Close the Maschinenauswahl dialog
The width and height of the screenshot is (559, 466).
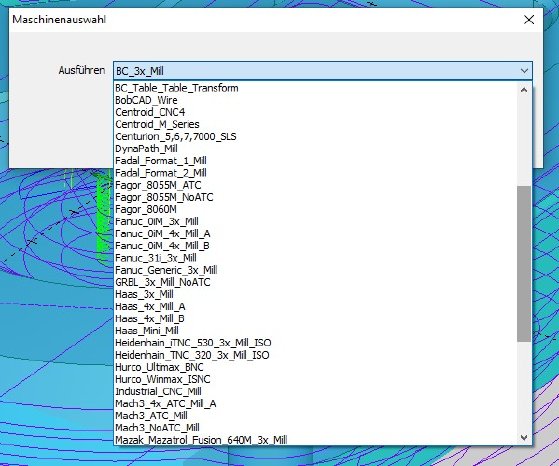[529, 20]
